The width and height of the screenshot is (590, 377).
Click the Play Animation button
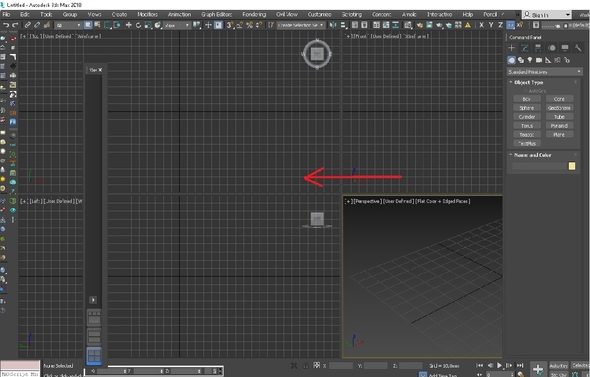tap(499, 365)
